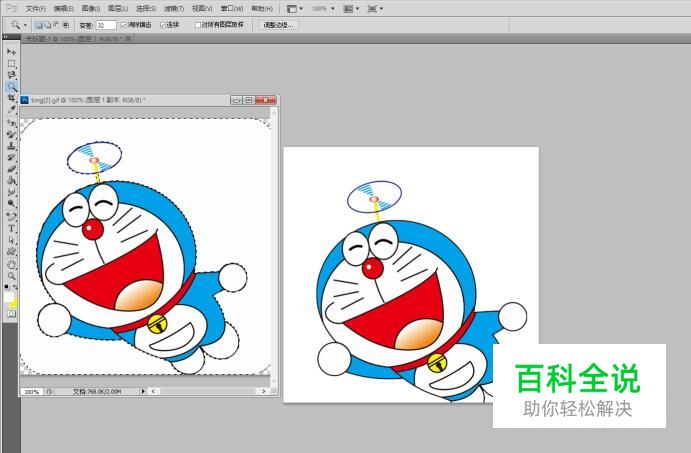Click the document size status text 文档:768.0K/2.00M
Image resolution: width=691 pixels, height=453 pixels.
pyautogui.click(x=97, y=391)
